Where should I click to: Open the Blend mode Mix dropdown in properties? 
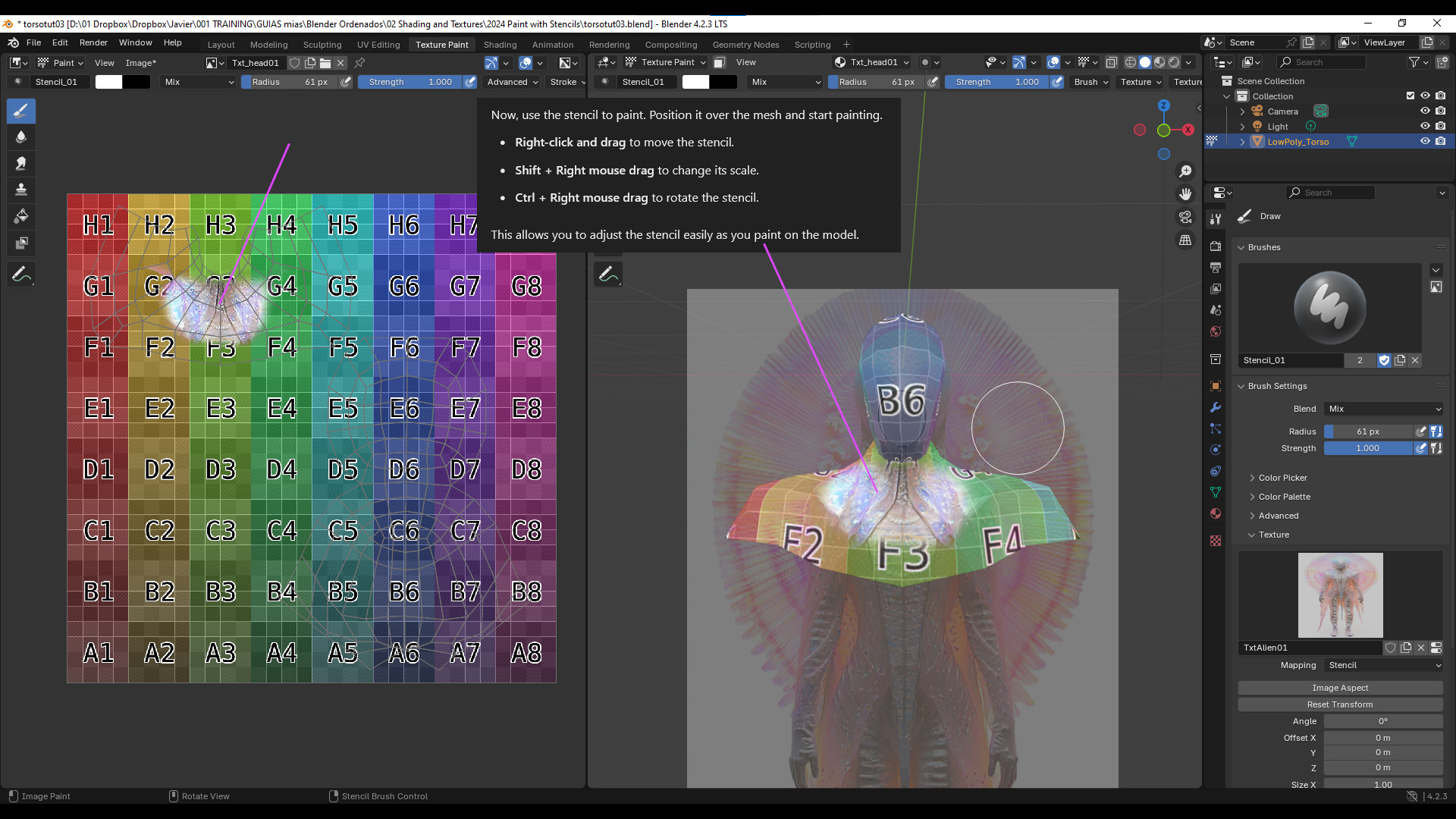[1384, 409]
